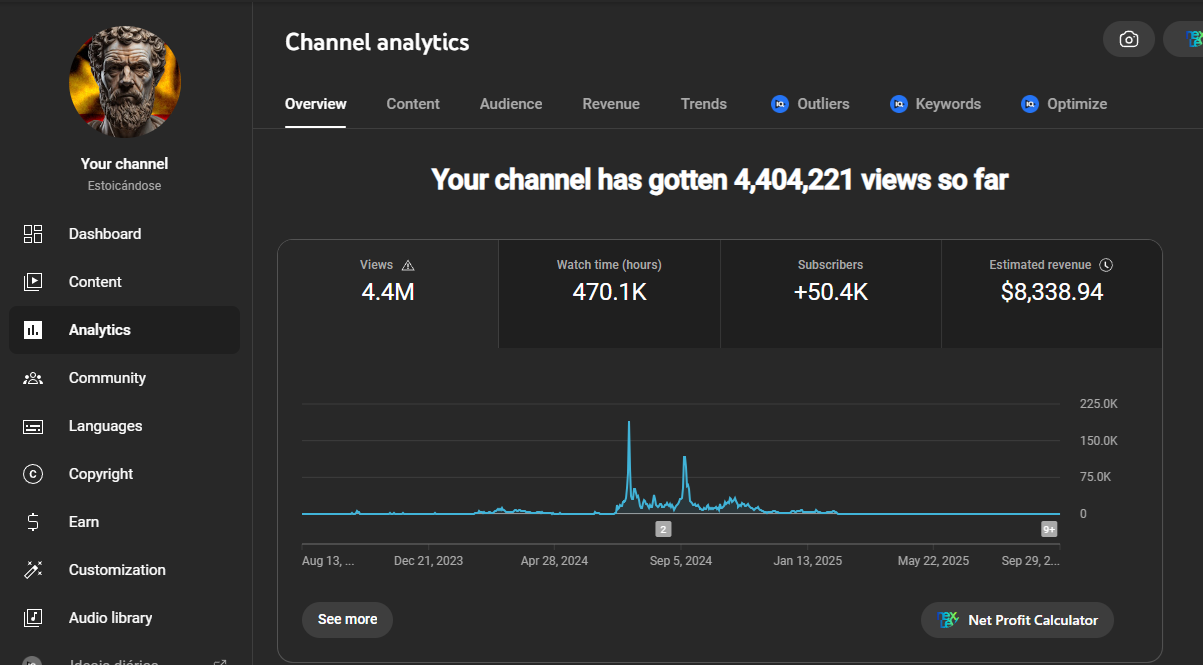Click the warning triangle next to Views
This screenshot has height=665, width=1203.
pyautogui.click(x=407, y=265)
